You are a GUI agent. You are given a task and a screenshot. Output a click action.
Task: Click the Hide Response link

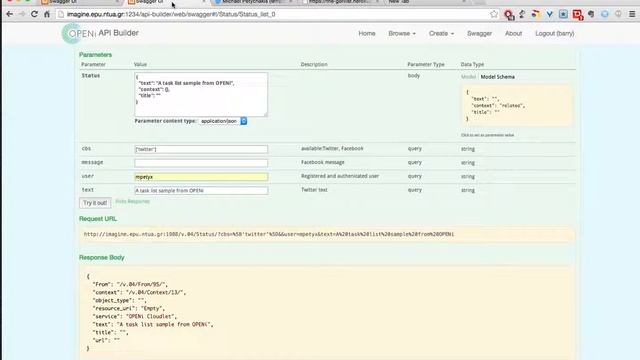tap(133, 202)
